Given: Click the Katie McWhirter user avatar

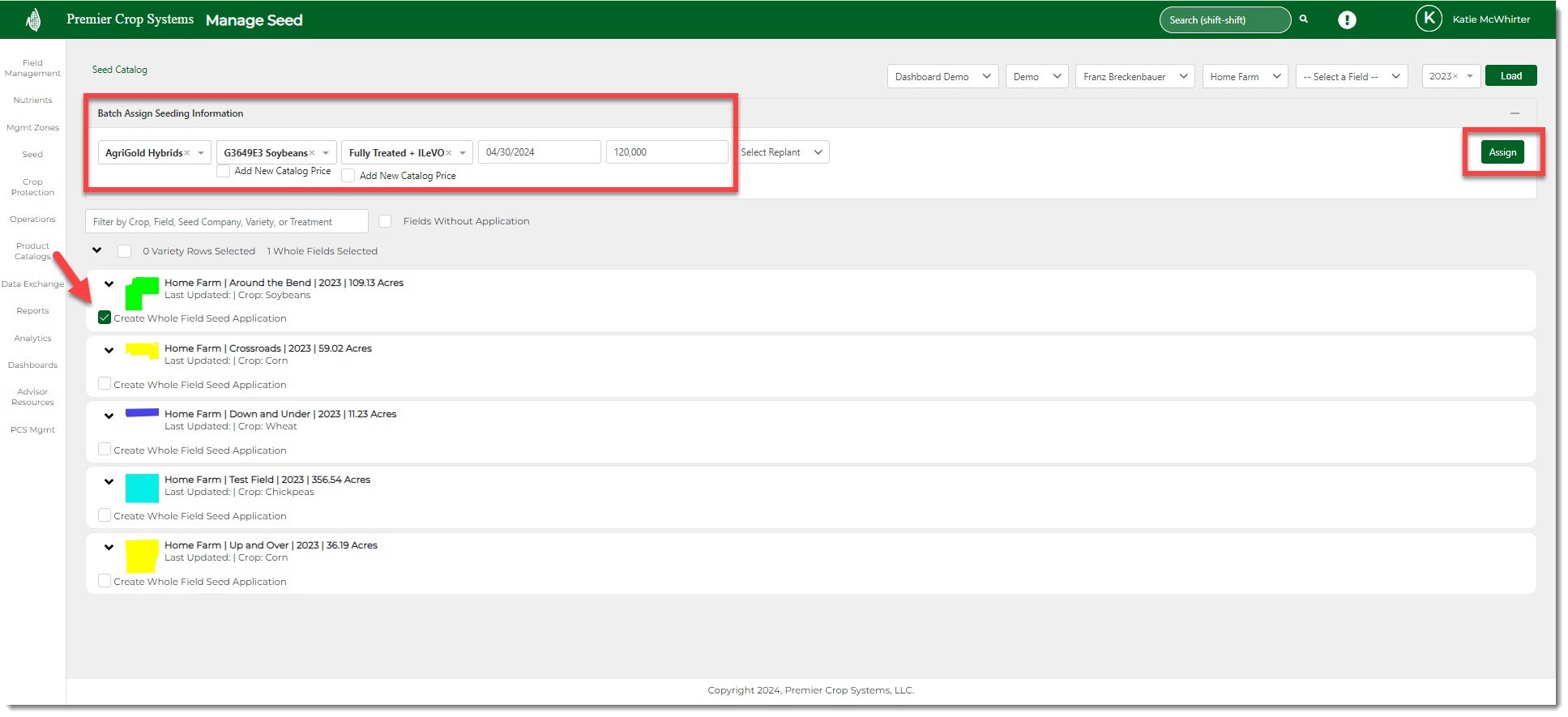Looking at the screenshot, I should tap(1429, 19).
